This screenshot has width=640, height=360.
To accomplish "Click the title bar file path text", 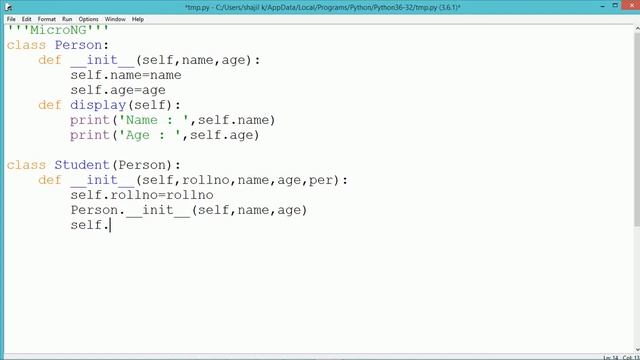I will 322,7.
